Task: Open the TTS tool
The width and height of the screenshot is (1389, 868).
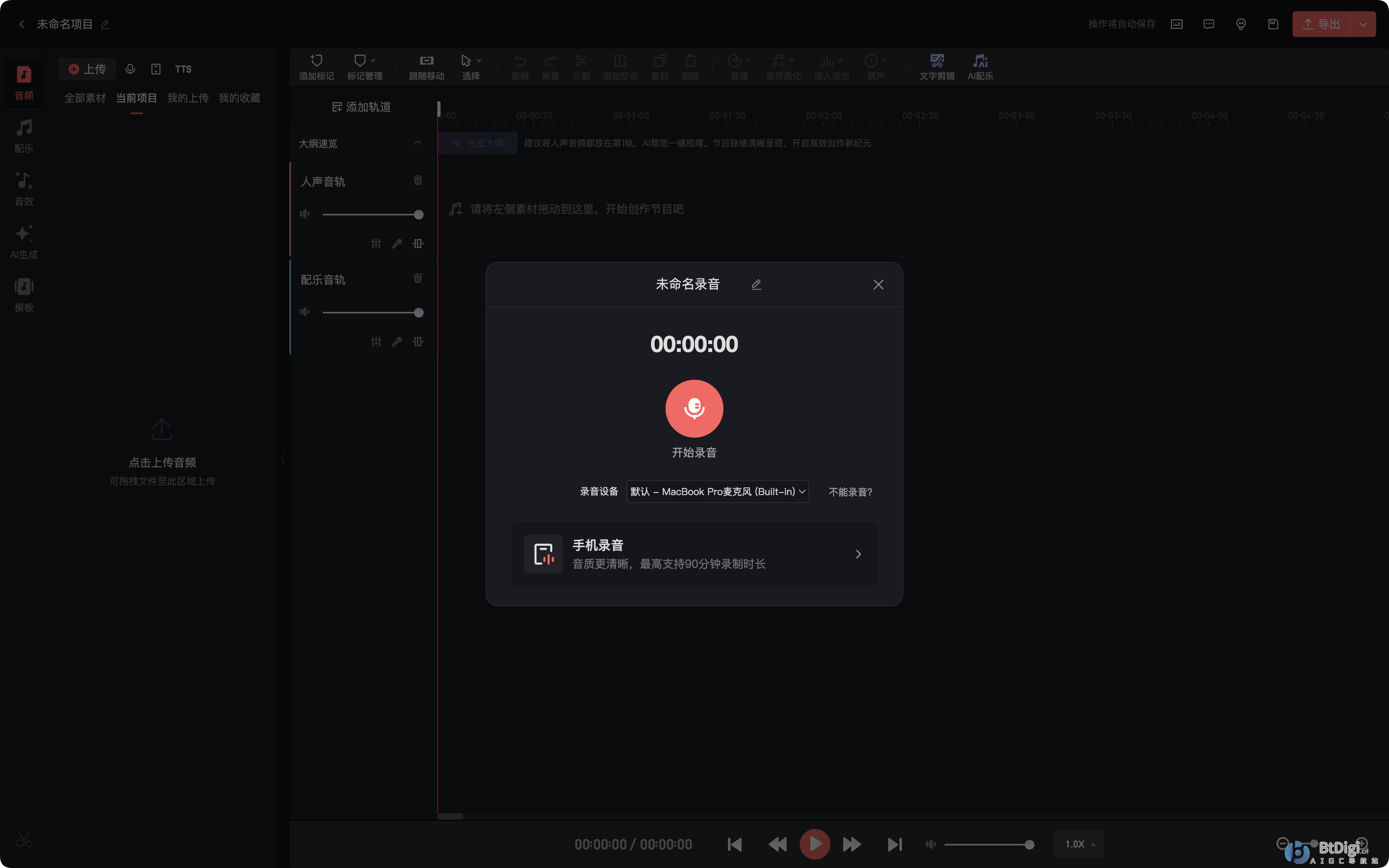Action: [x=183, y=69]
